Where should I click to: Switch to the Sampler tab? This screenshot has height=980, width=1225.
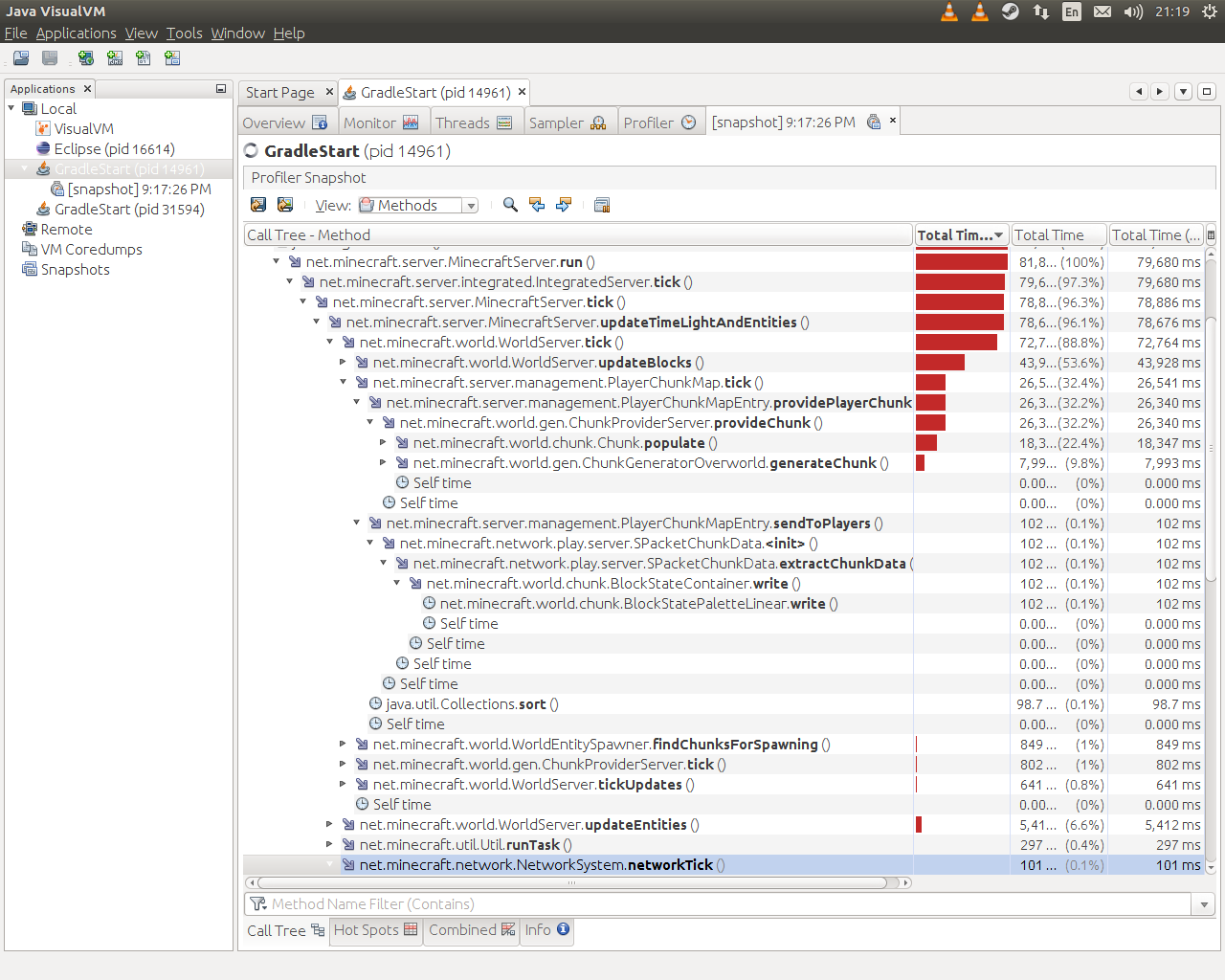click(568, 122)
